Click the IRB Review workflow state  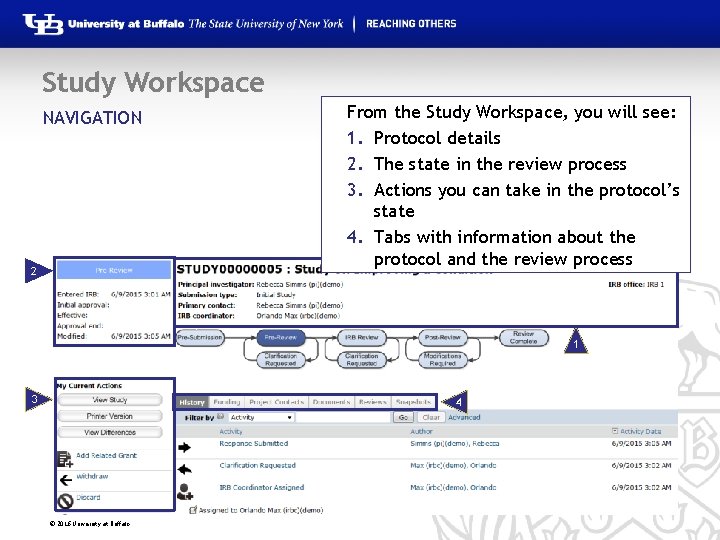point(361,338)
